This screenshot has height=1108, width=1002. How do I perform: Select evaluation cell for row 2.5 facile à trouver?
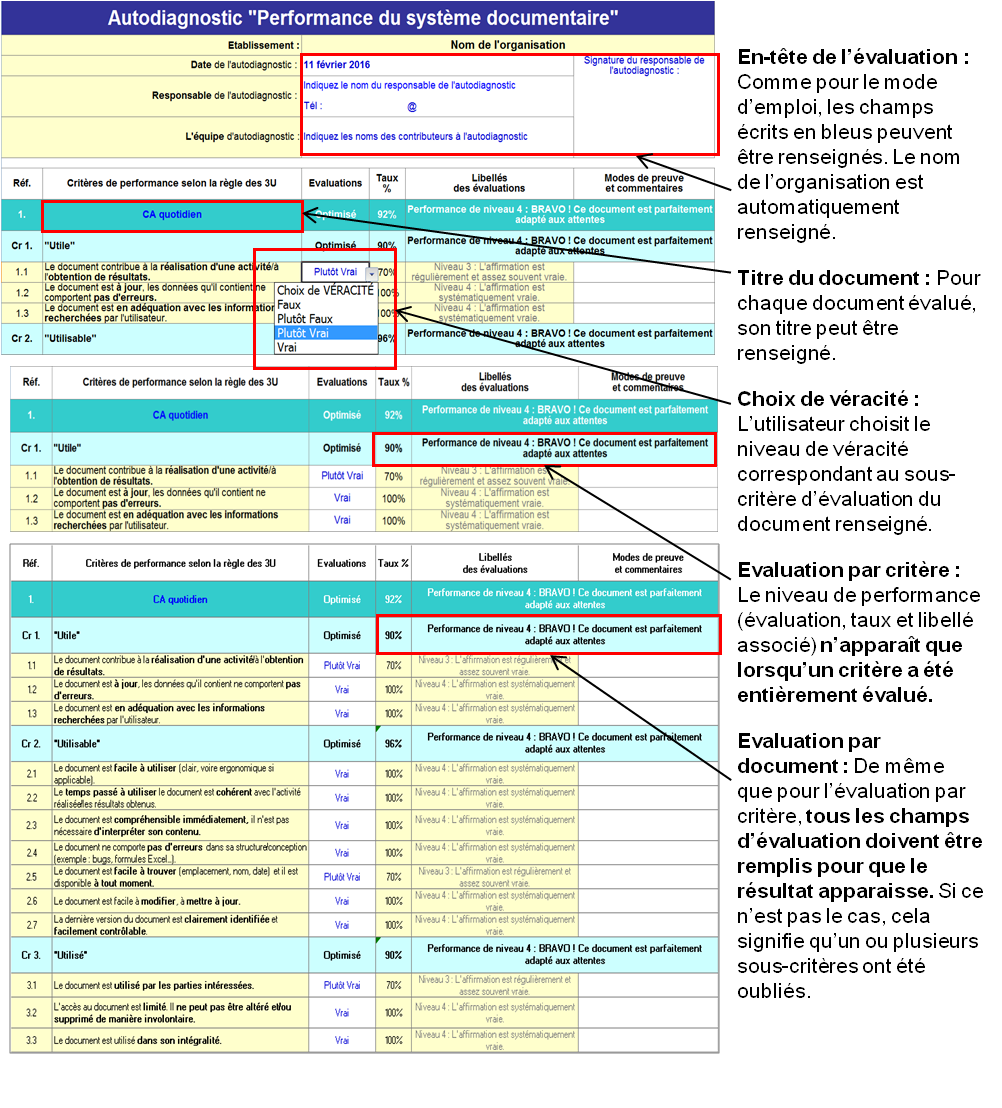point(342,877)
